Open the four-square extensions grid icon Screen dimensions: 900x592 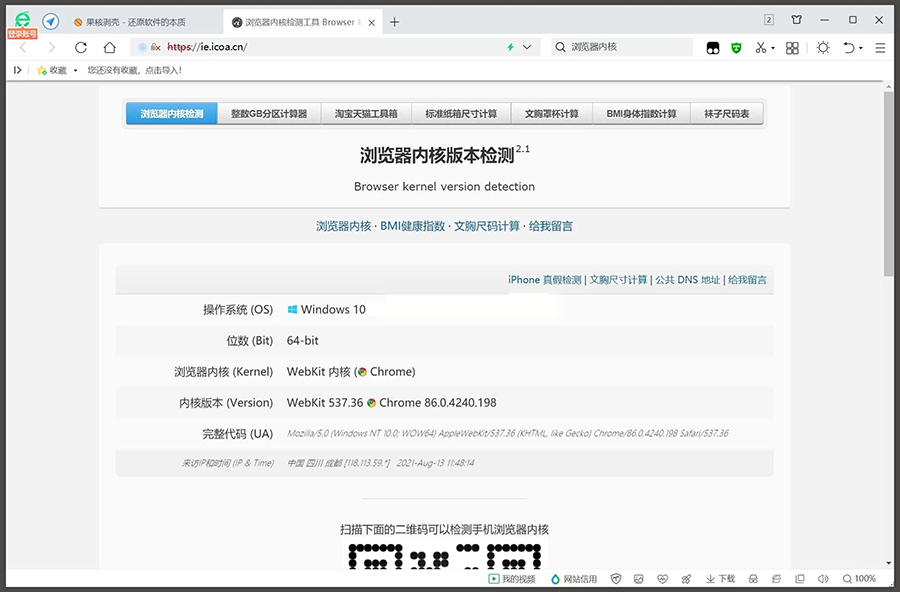(x=792, y=47)
